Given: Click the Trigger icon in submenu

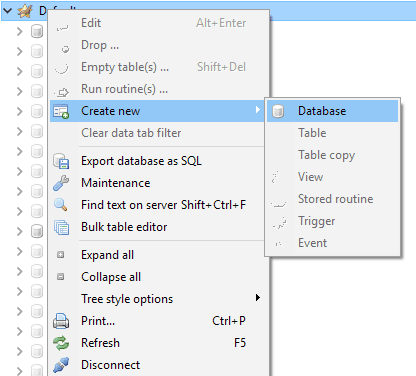Looking at the screenshot, I should (279, 223).
